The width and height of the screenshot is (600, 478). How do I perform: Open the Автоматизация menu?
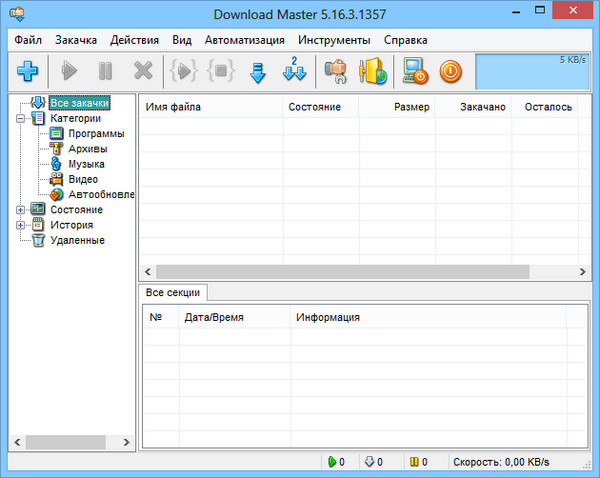pos(244,40)
